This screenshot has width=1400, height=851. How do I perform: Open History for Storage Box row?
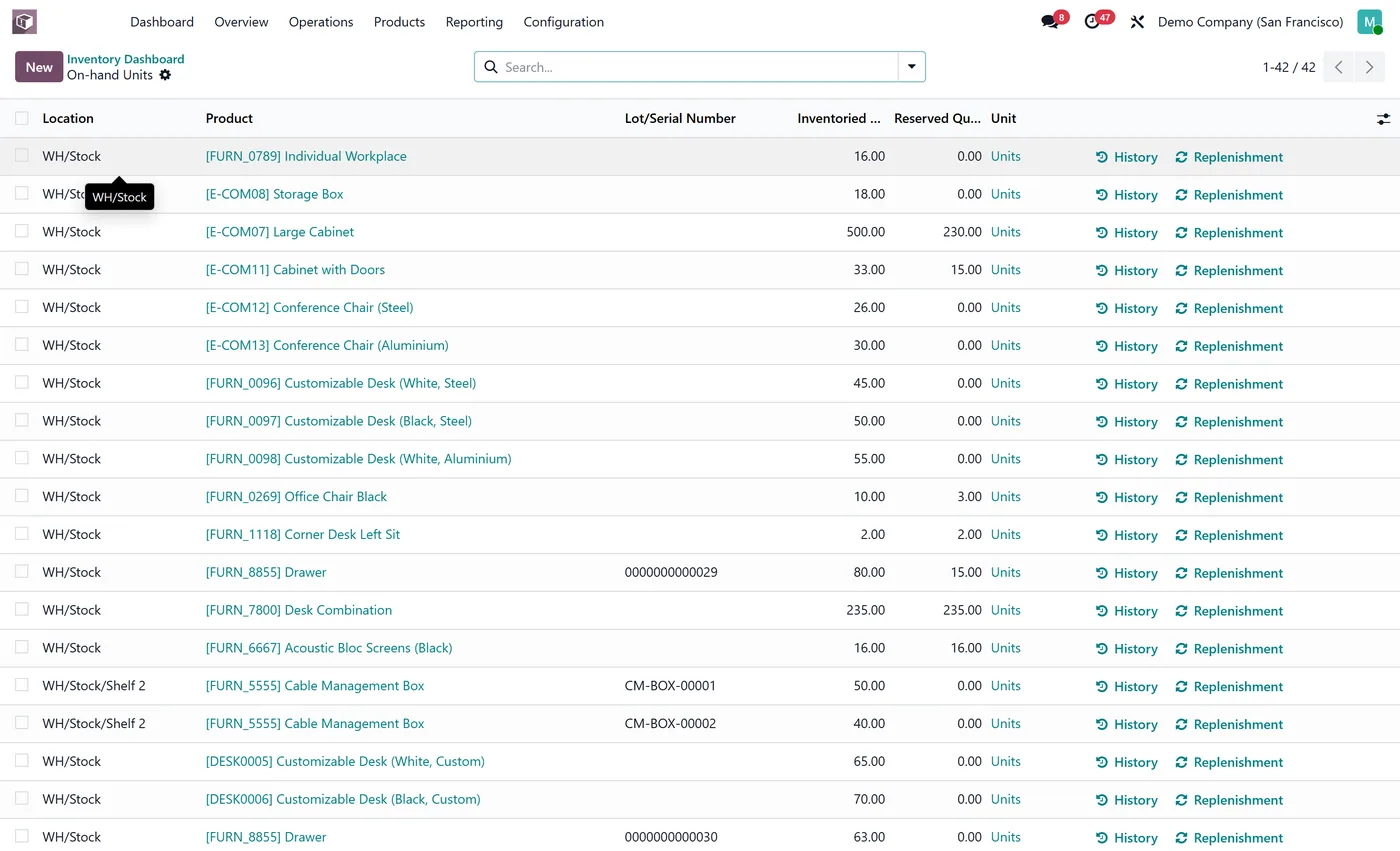[x=1126, y=195]
